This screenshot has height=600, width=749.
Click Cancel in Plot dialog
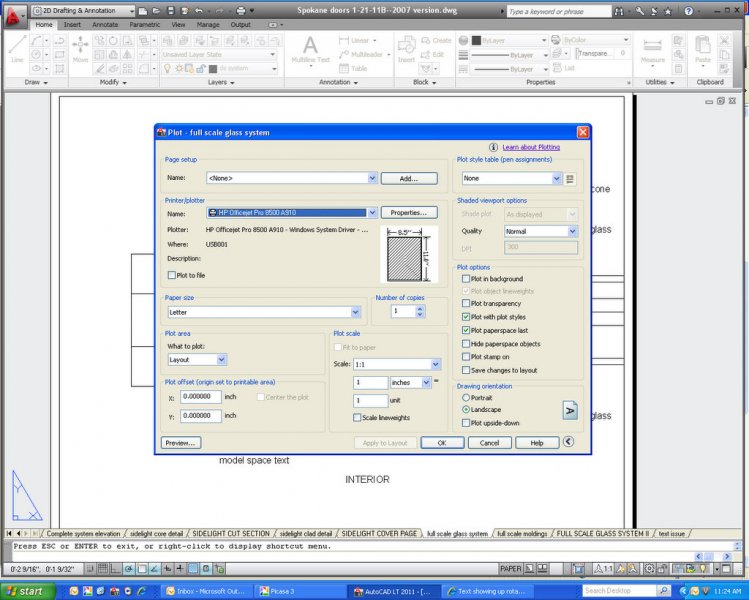[x=489, y=443]
